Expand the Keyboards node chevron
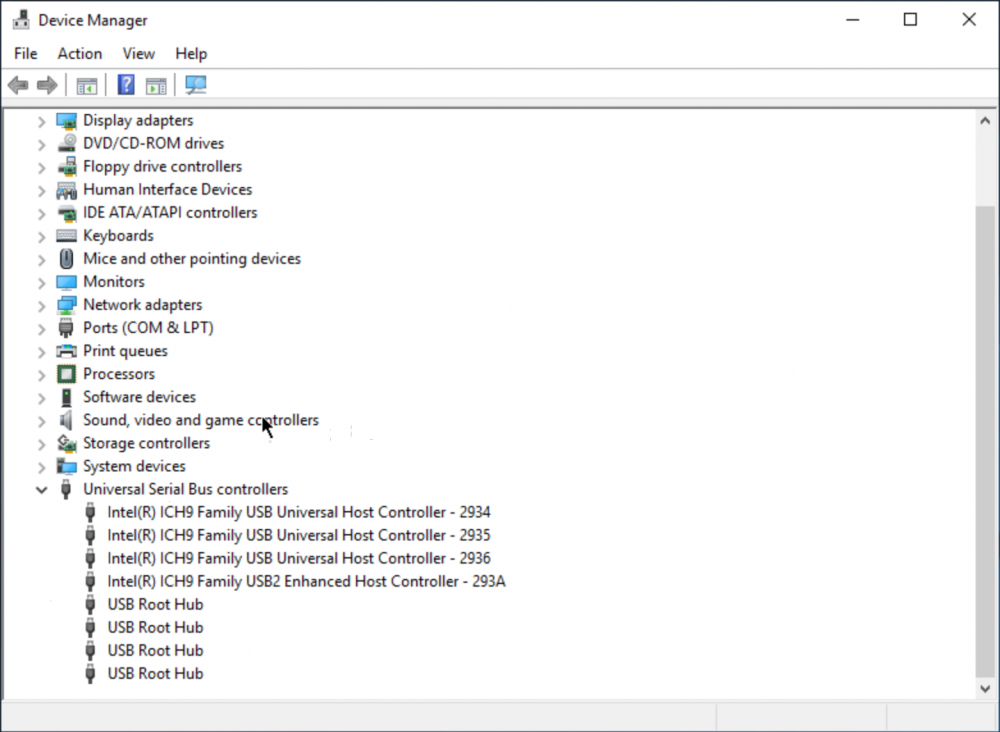The height and width of the screenshot is (732, 1000). tap(41, 237)
